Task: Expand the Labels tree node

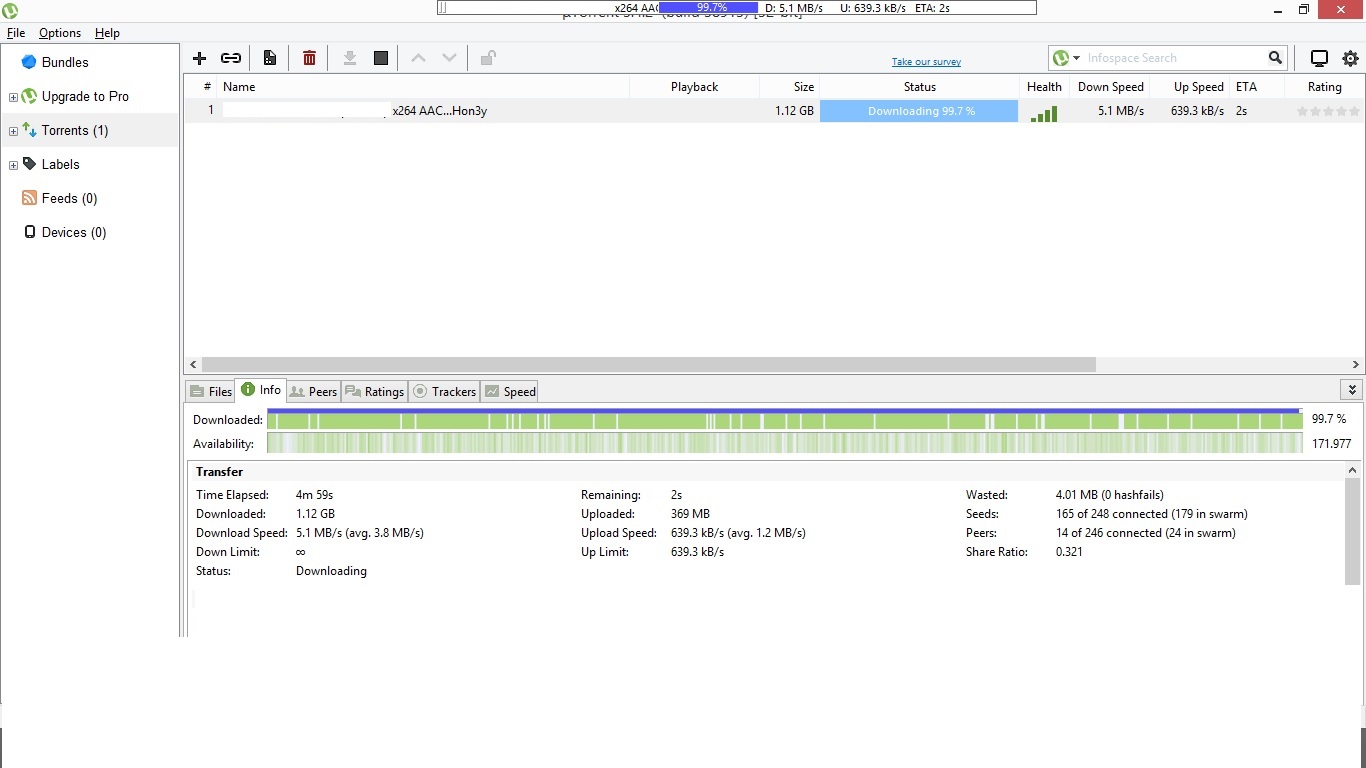Action: pyautogui.click(x=13, y=165)
